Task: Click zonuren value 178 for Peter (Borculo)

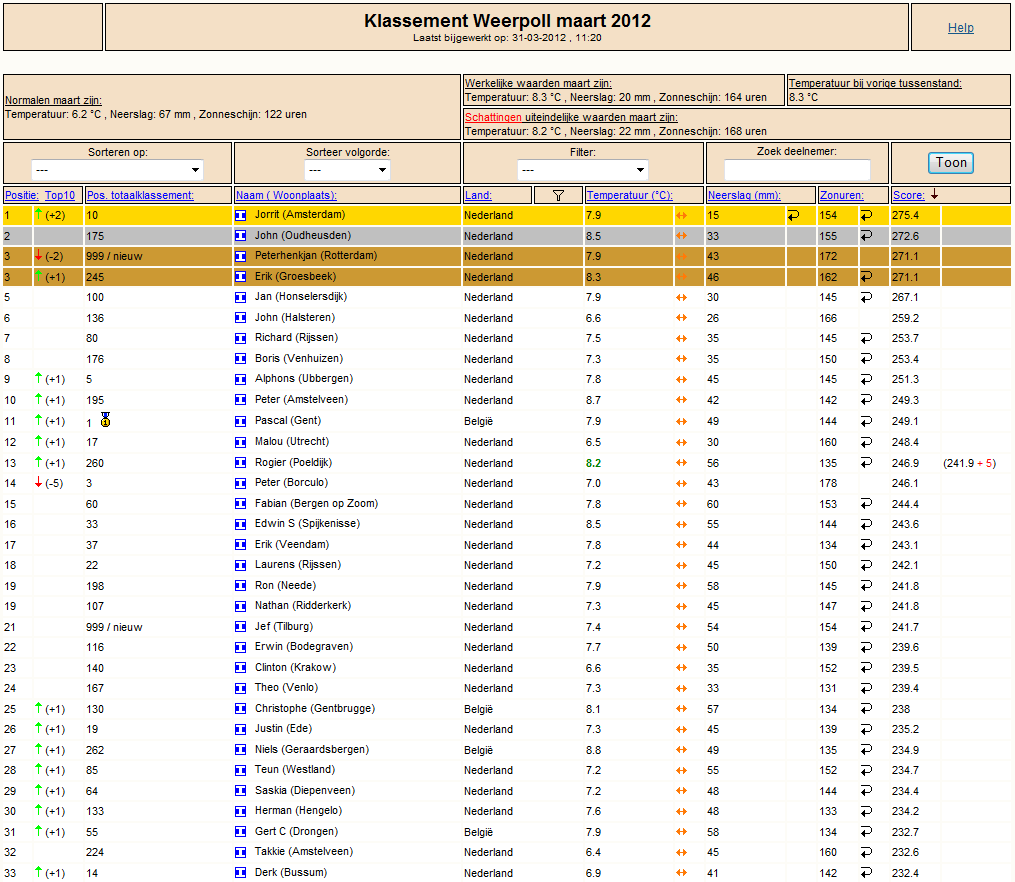Action: point(828,483)
